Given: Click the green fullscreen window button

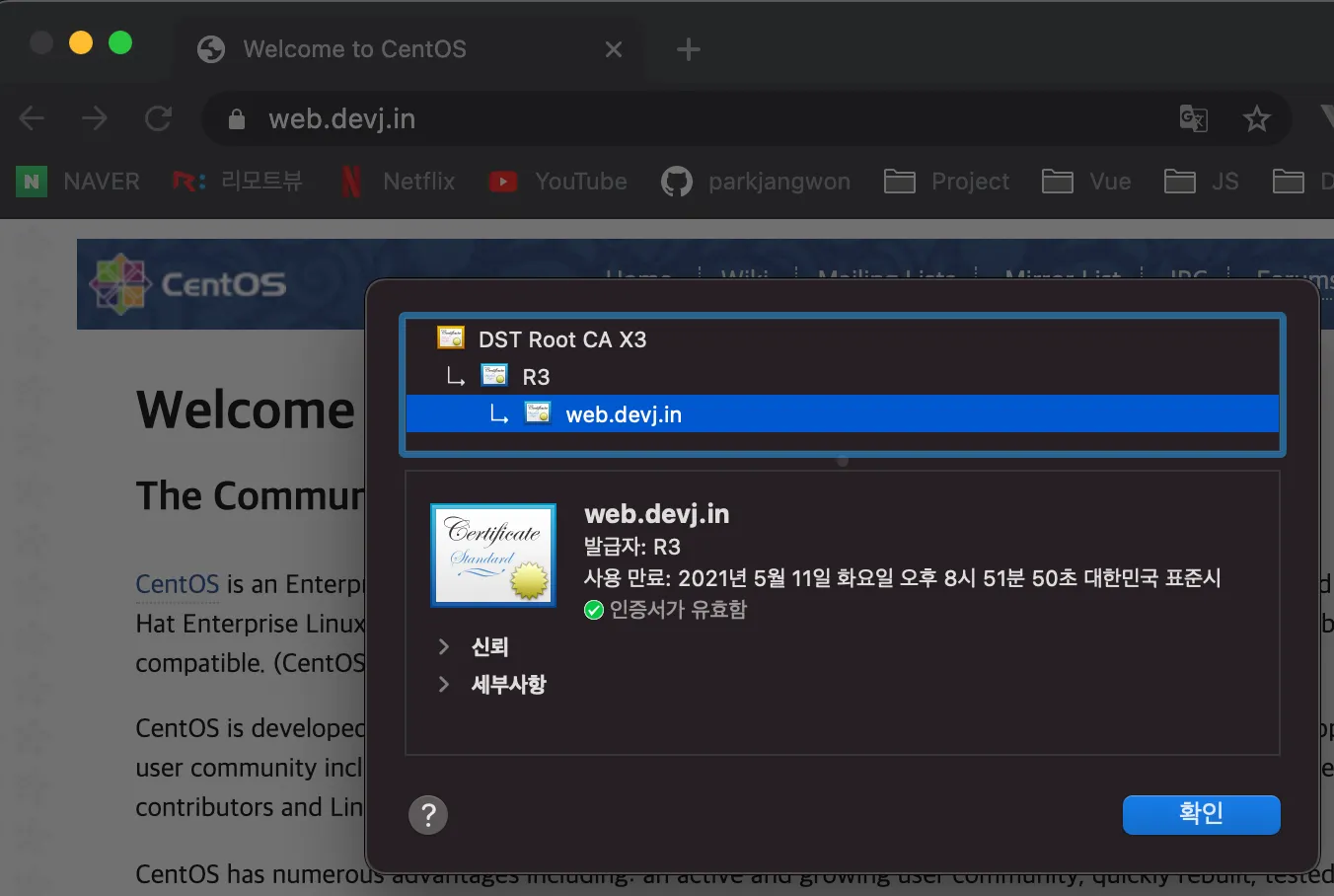Looking at the screenshot, I should tap(120, 42).
